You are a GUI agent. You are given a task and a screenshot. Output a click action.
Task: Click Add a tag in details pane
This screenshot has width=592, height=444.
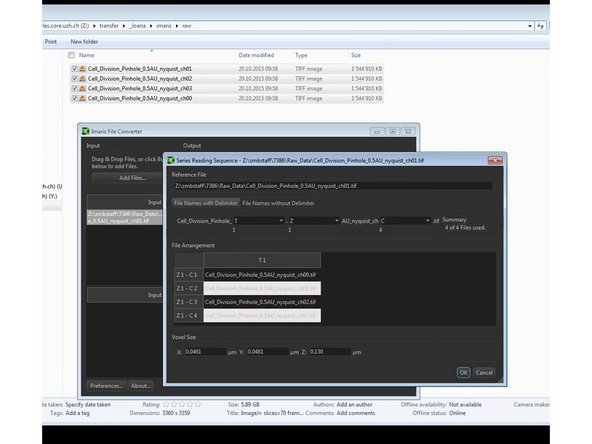point(77,413)
